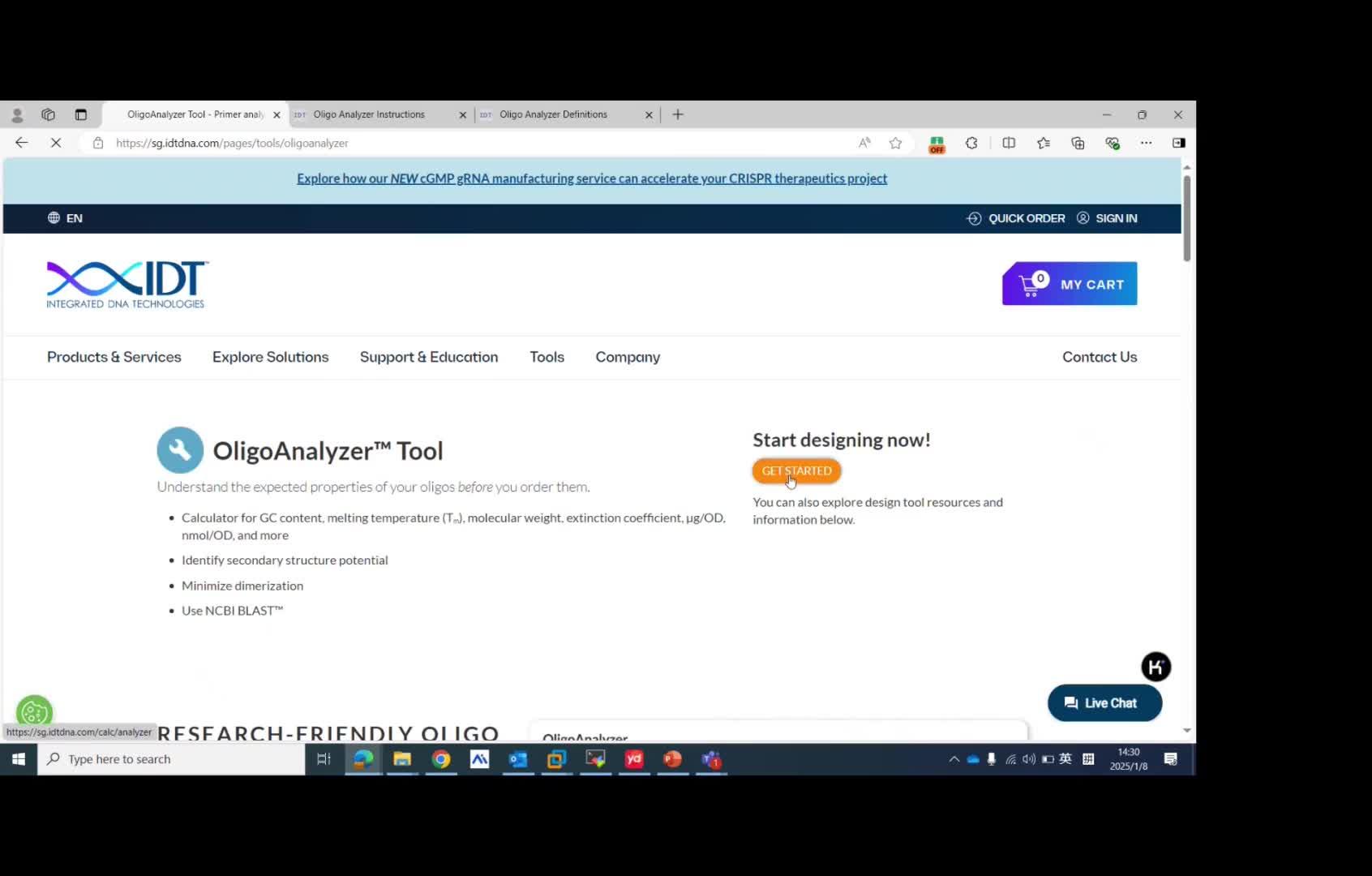Screen dimensions: 1372x876
Task: Open the browser extensions menu
Action: (x=971, y=143)
